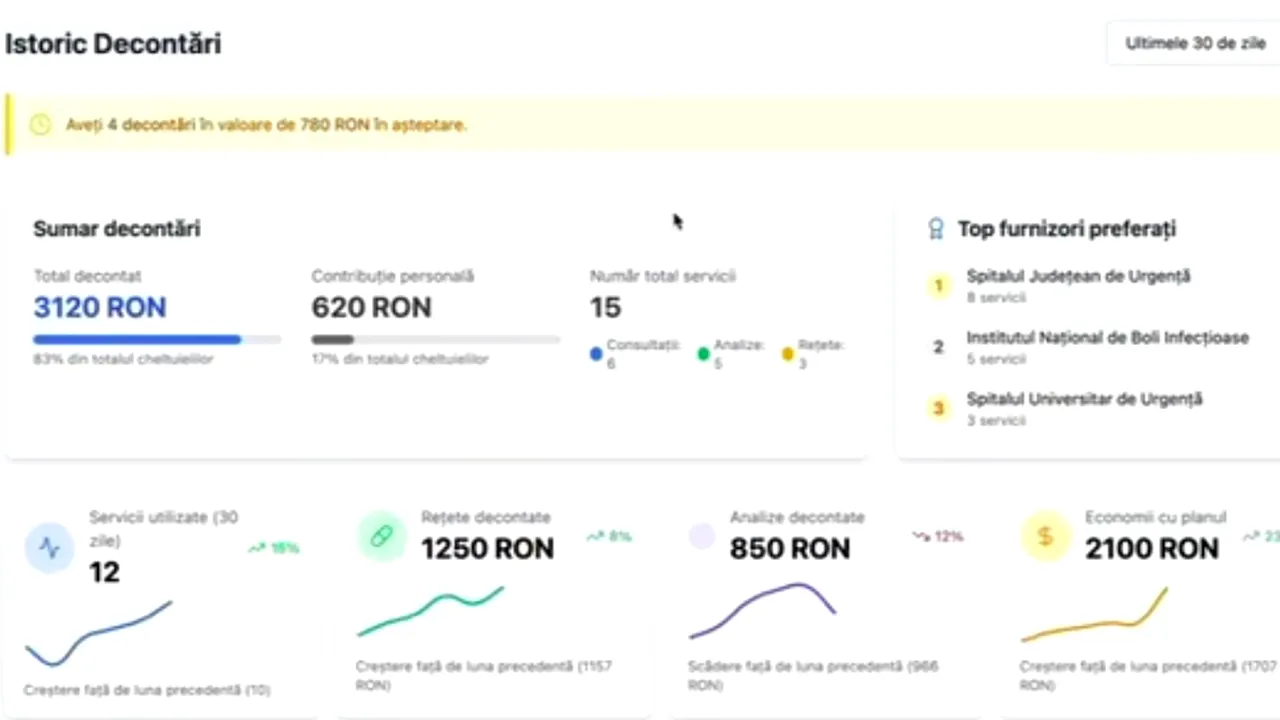The image size is (1280, 720).
Task: Click the 3120 RON total amount
Action: click(100, 307)
